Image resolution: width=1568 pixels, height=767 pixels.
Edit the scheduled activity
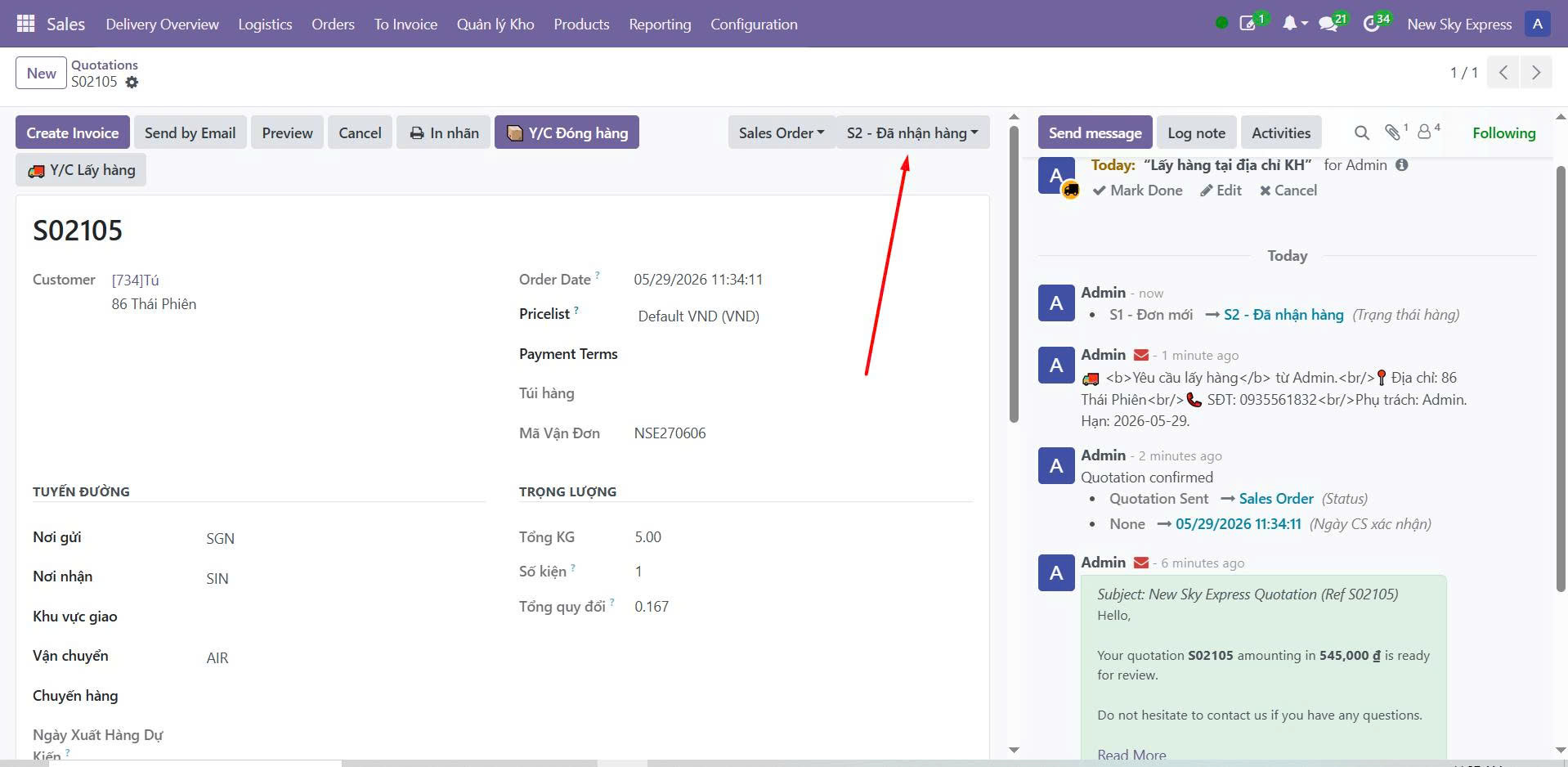coord(1221,191)
